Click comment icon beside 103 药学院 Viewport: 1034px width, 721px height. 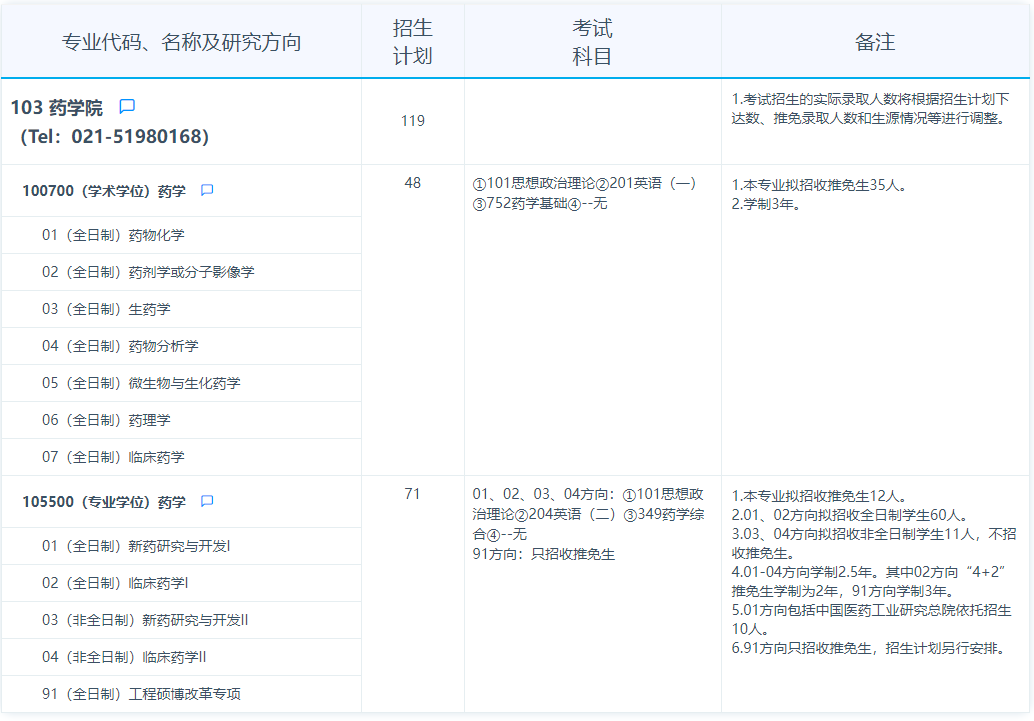[x=127, y=107]
